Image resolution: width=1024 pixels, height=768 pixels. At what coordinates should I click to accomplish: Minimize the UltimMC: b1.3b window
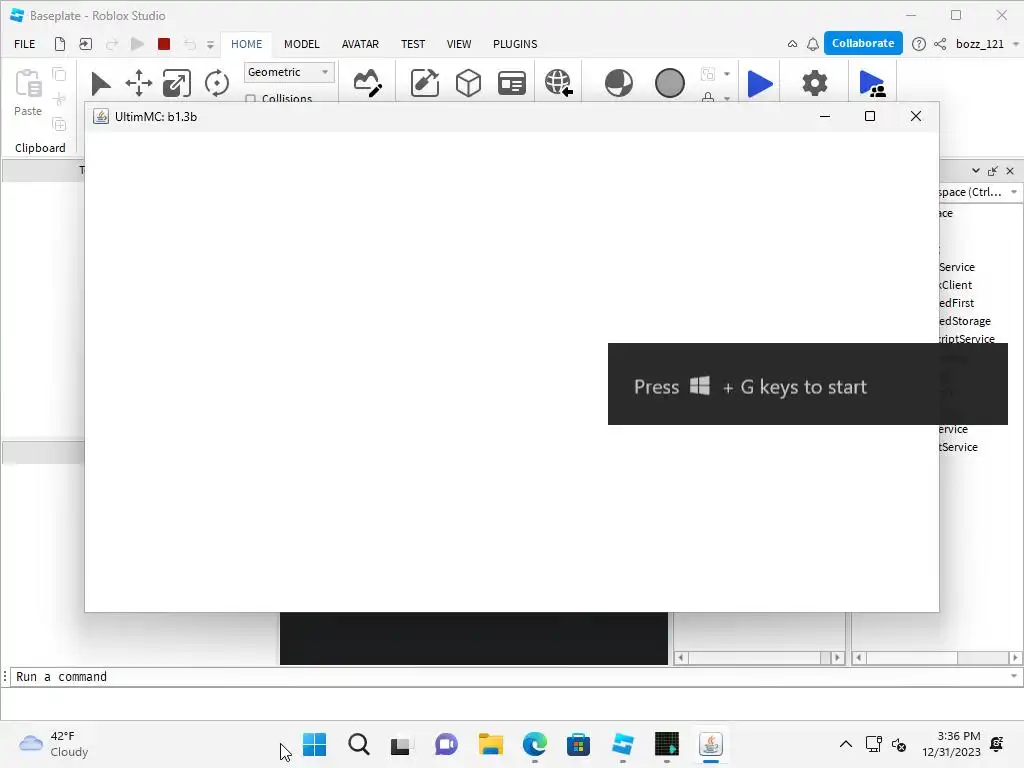(x=825, y=116)
